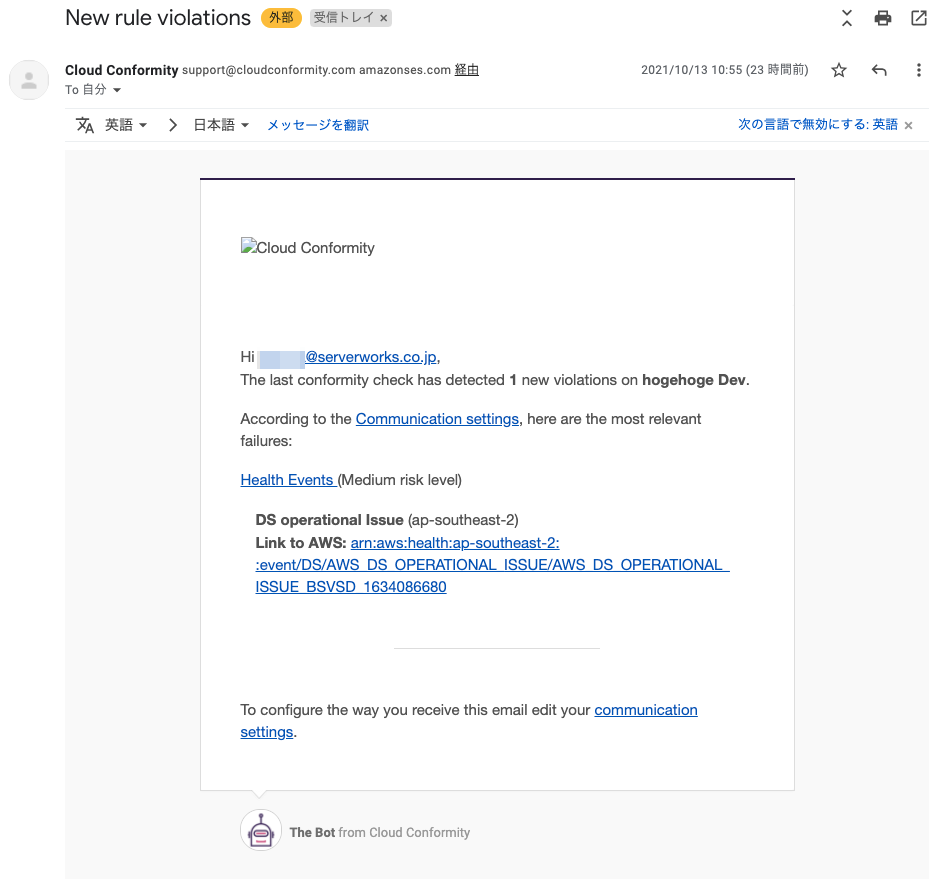This screenshot has width=938, height=891.
Task: Click the serverworks.co.jp email address link
Action: point(371,357)
